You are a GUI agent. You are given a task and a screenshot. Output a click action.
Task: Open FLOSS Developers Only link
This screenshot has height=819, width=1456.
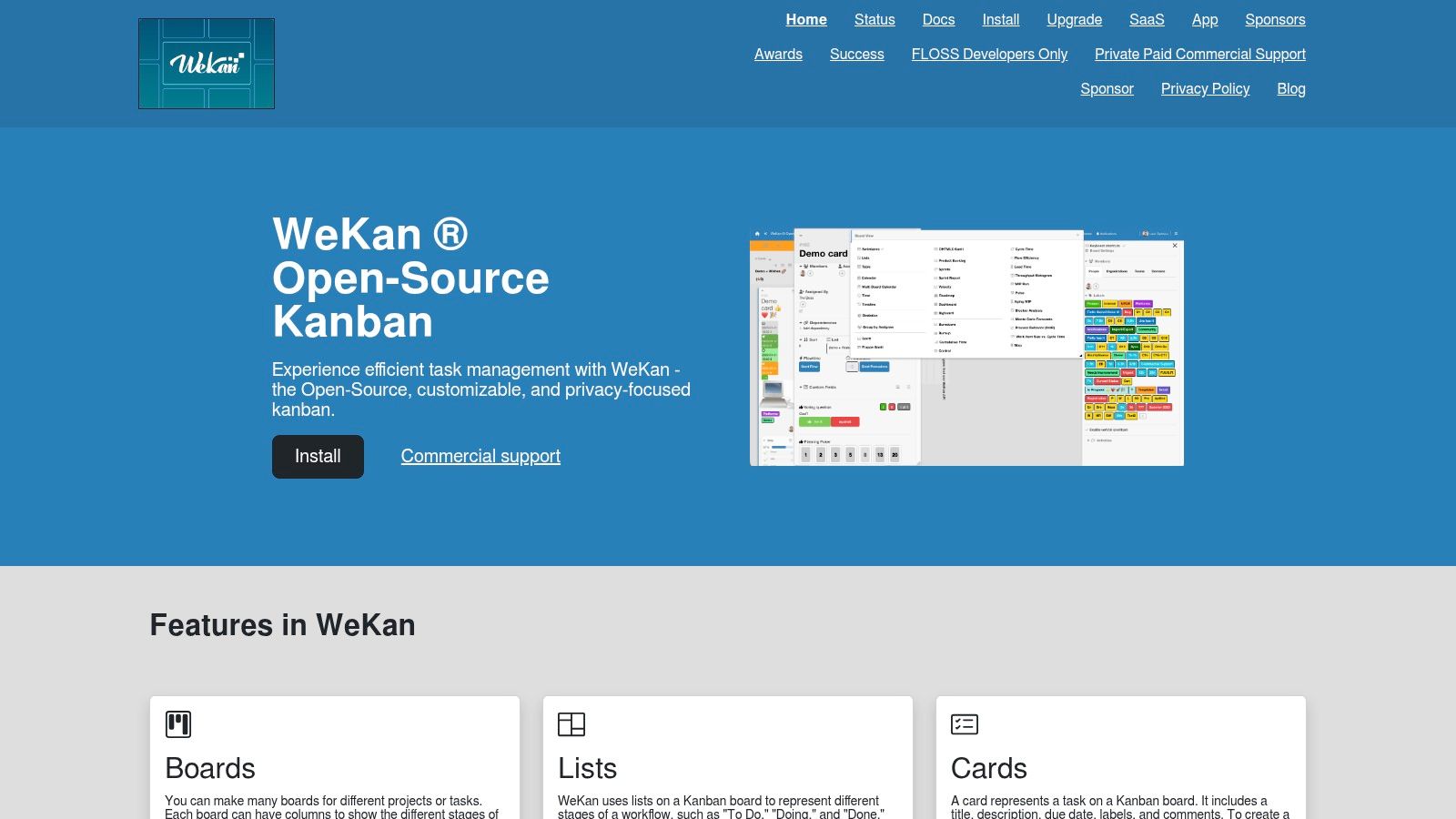coord(989,54)
